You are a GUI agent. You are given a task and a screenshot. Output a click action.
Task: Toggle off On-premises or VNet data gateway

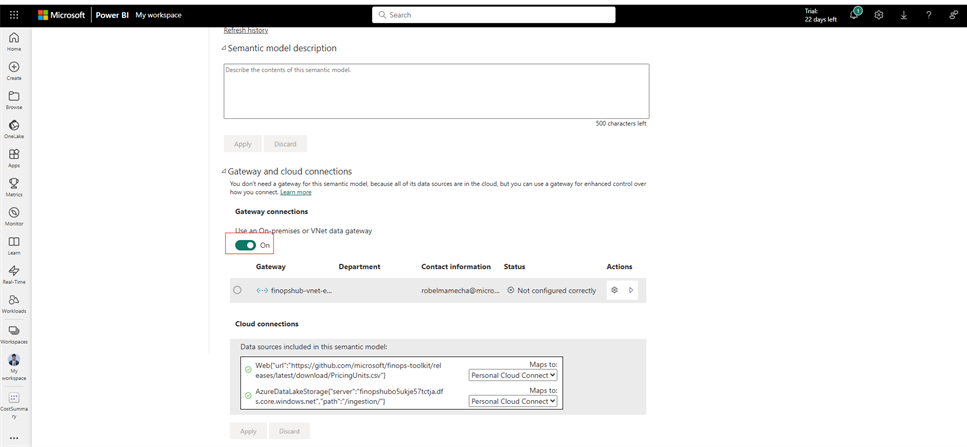[x=245, y=245]
